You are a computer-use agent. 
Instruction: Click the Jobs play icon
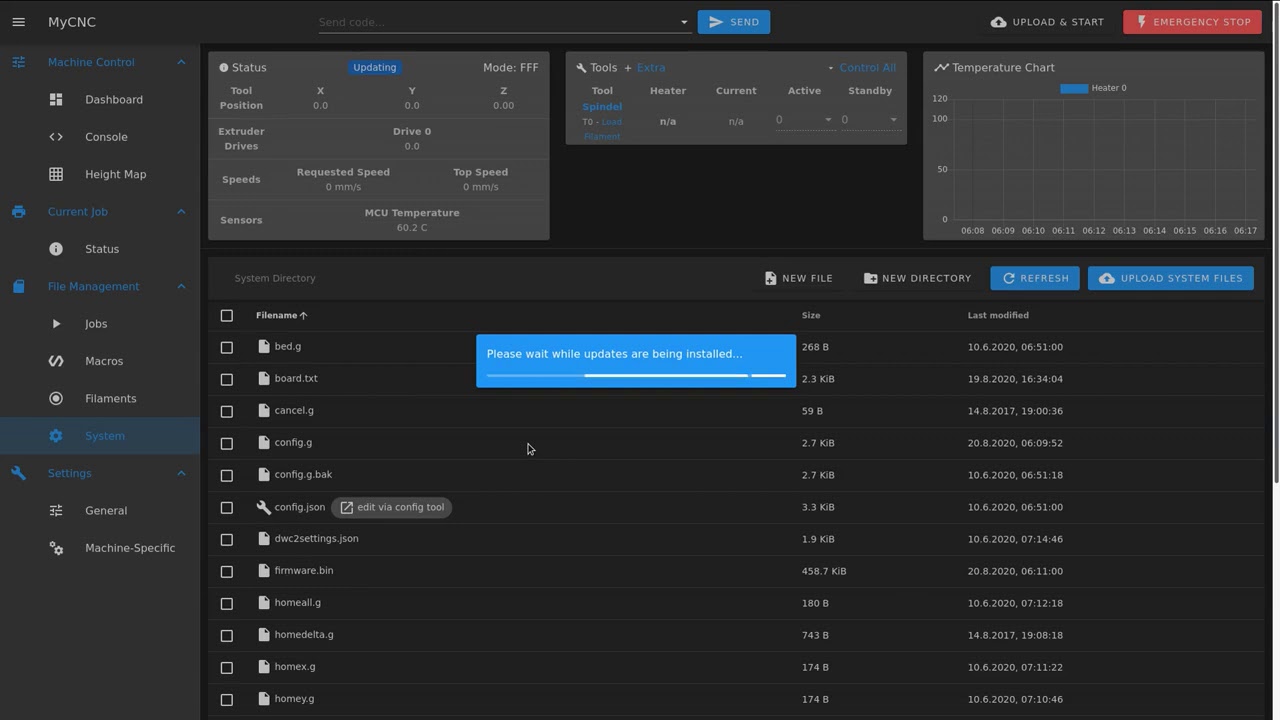56,324
